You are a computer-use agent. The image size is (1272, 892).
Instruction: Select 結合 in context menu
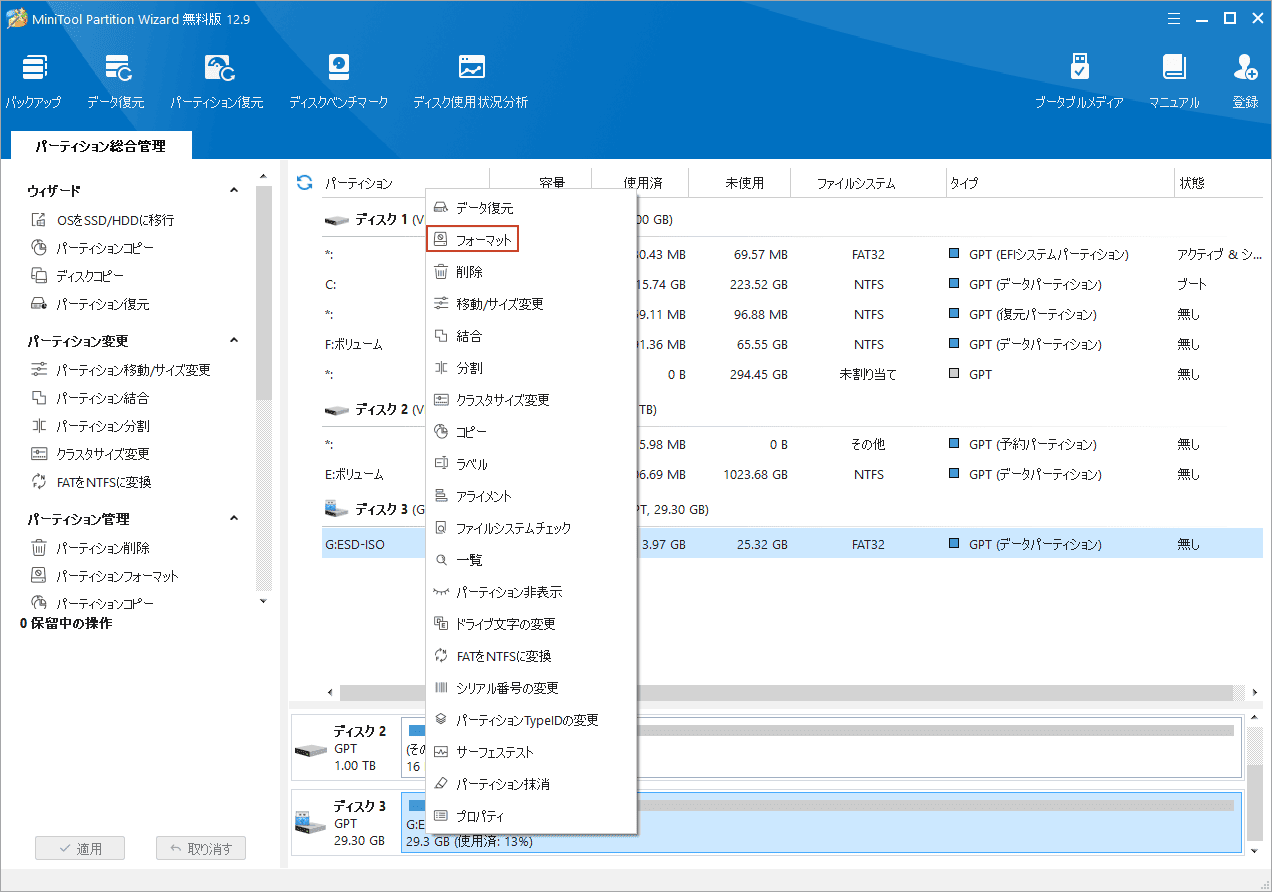(x=532, y=336)
